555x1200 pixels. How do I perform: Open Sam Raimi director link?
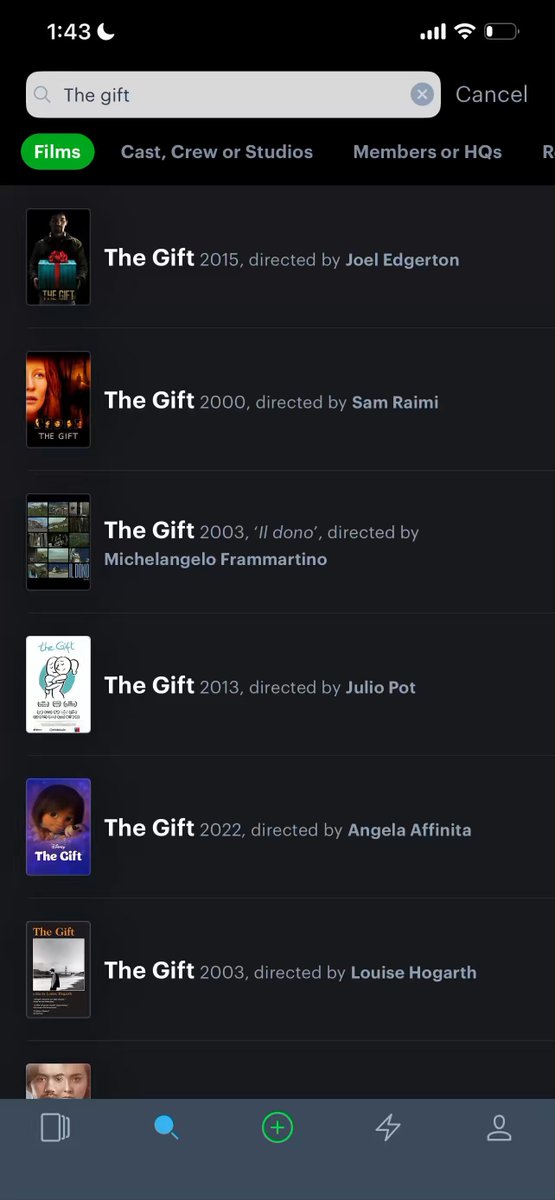[x=395, y=402]
